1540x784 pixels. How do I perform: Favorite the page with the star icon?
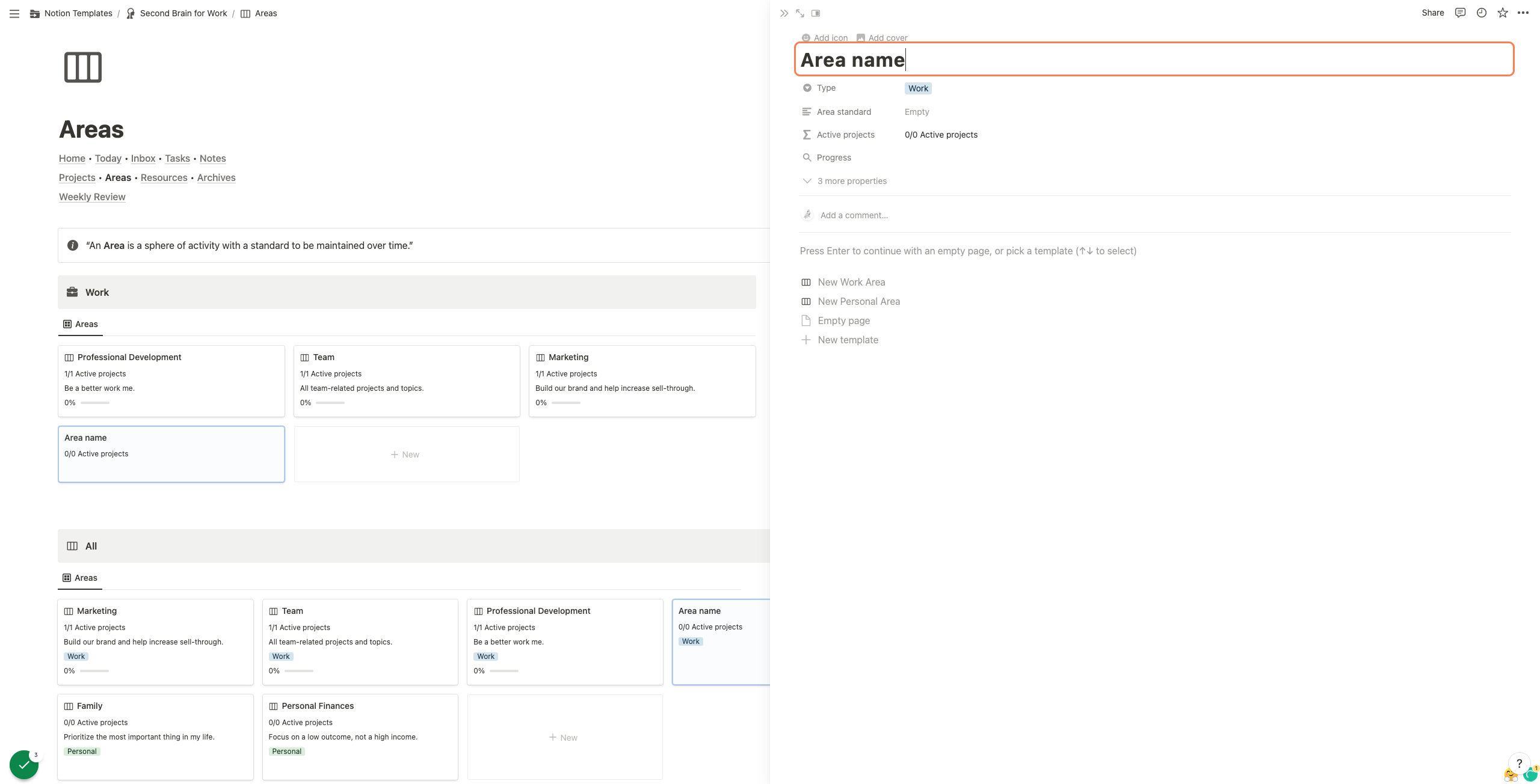pyautogui.click(x=1503, y=13)
